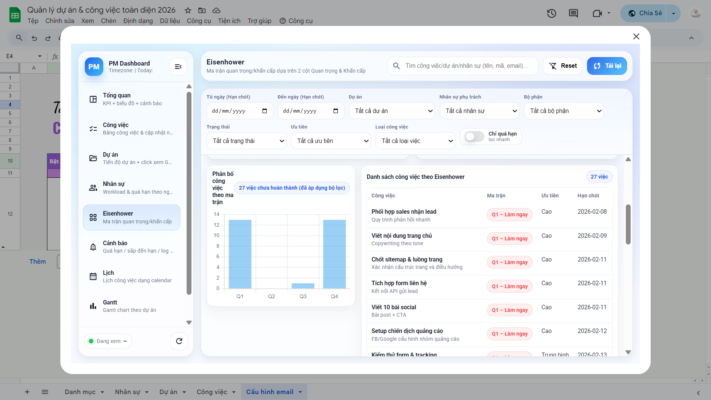
Task: Click the task search input field
Action: coord(465,66)
